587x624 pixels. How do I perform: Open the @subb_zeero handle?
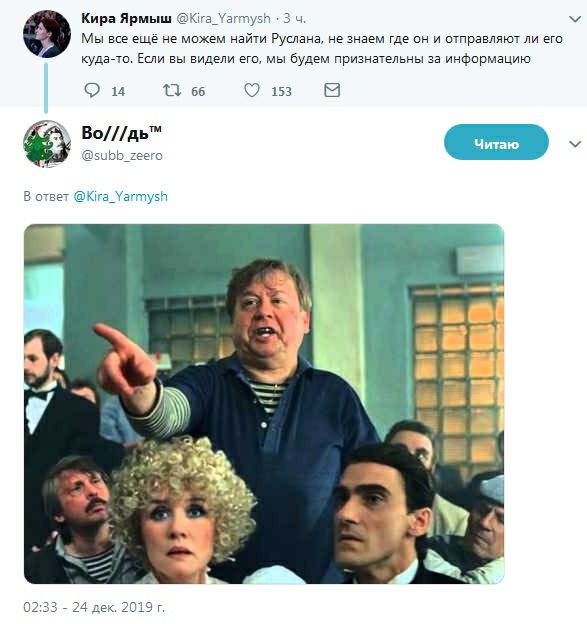[122, 155]
